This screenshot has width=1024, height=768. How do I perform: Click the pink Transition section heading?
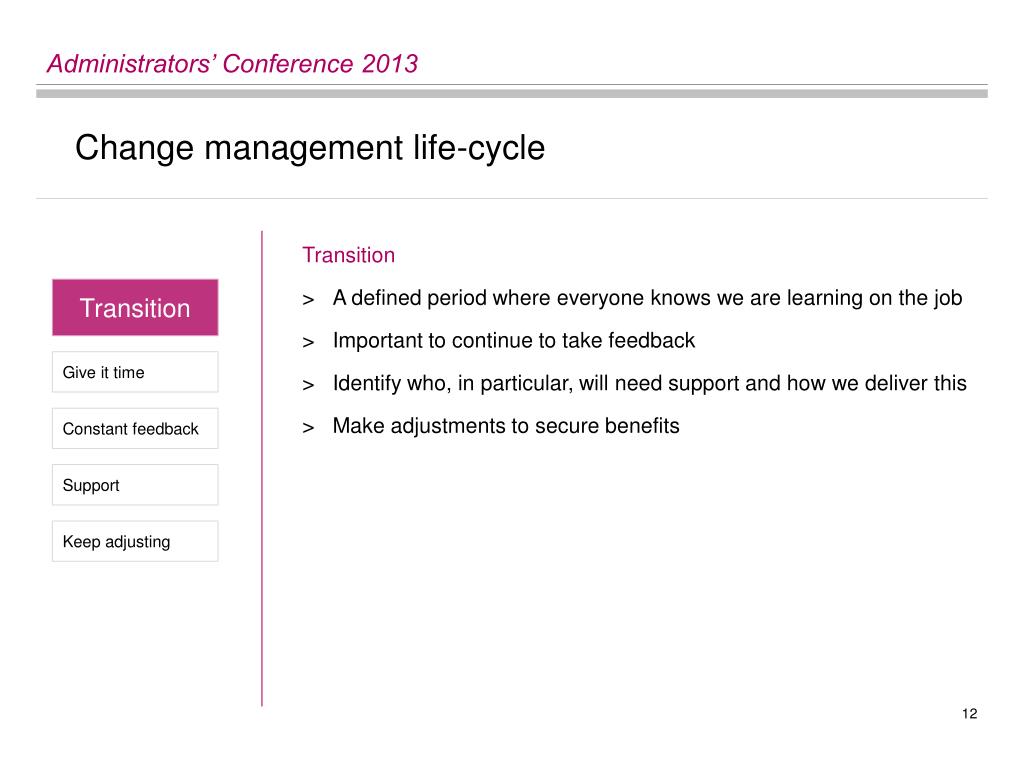349,255
